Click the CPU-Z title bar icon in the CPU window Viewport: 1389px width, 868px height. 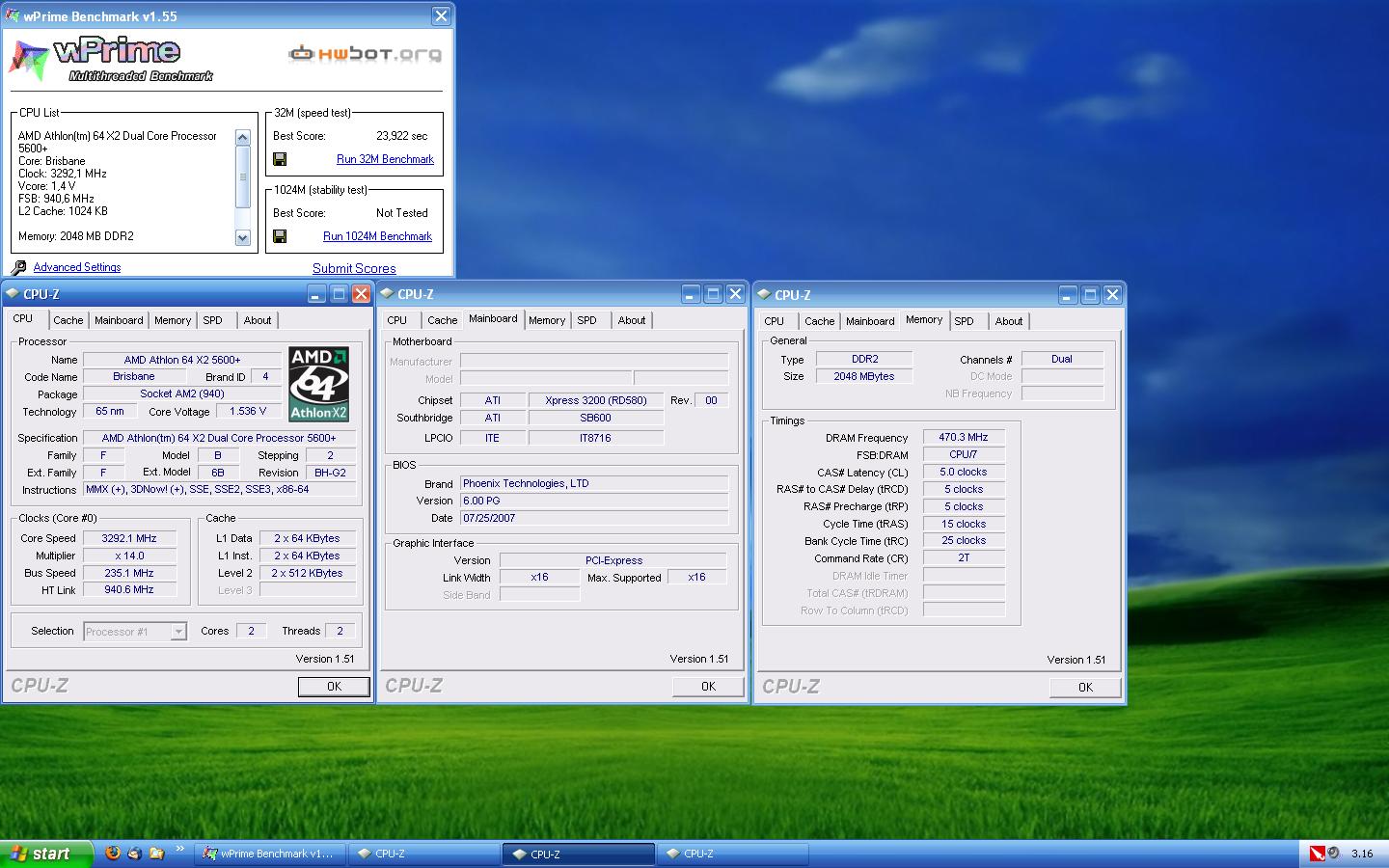tap(13, 294)
